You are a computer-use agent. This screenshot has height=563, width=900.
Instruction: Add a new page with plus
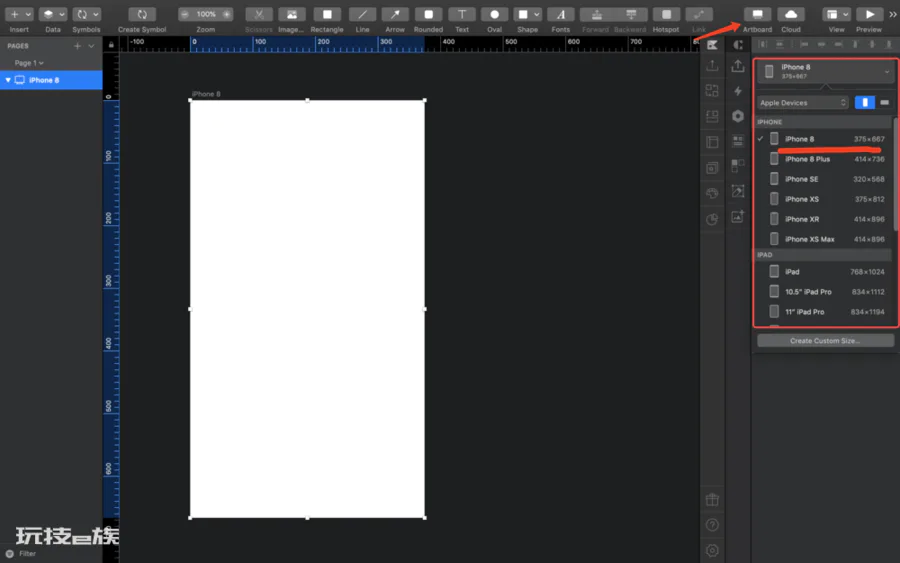click(x=77, y=46)
